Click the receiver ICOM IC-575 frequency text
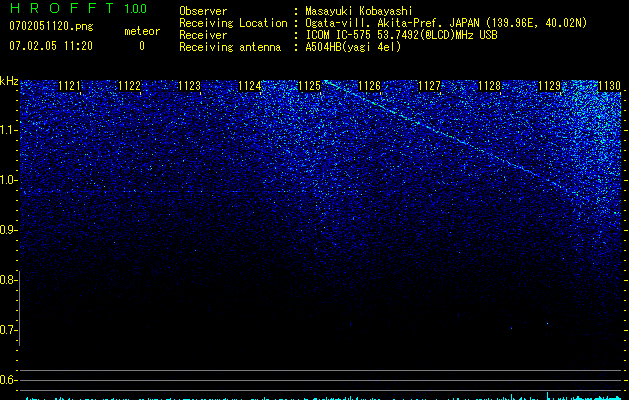This screenshot has width=629, height=400. pos(401,35)
